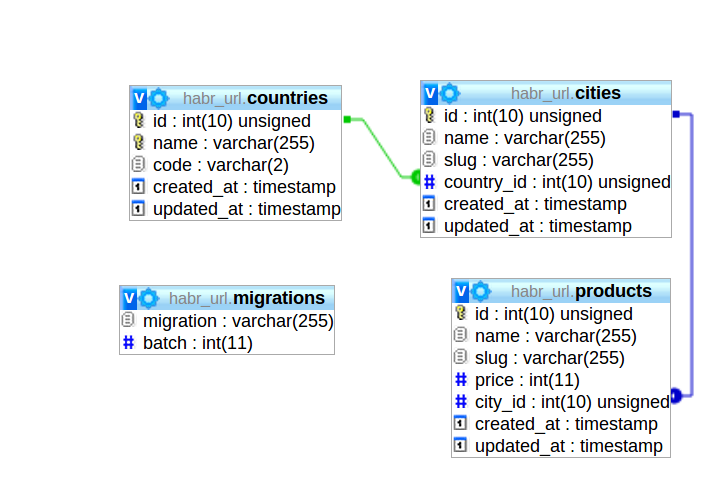Select 'price : int(11)' row
This screenshot has width=728, height=501.
click(x=561, y=380)
